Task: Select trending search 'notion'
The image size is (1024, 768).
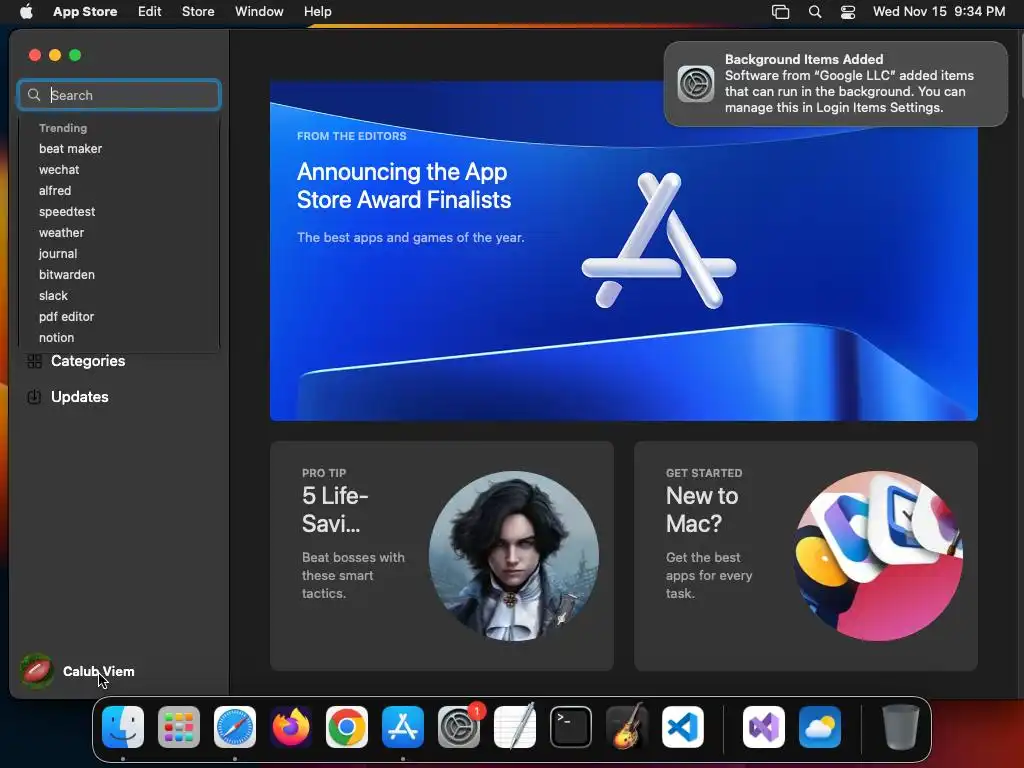Action: (x=56, y=338)
